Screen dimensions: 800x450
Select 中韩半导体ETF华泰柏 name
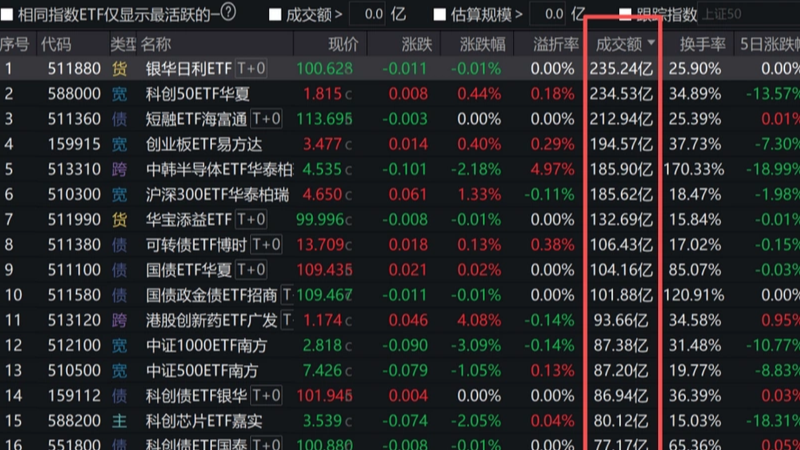[x=219, y=169]
